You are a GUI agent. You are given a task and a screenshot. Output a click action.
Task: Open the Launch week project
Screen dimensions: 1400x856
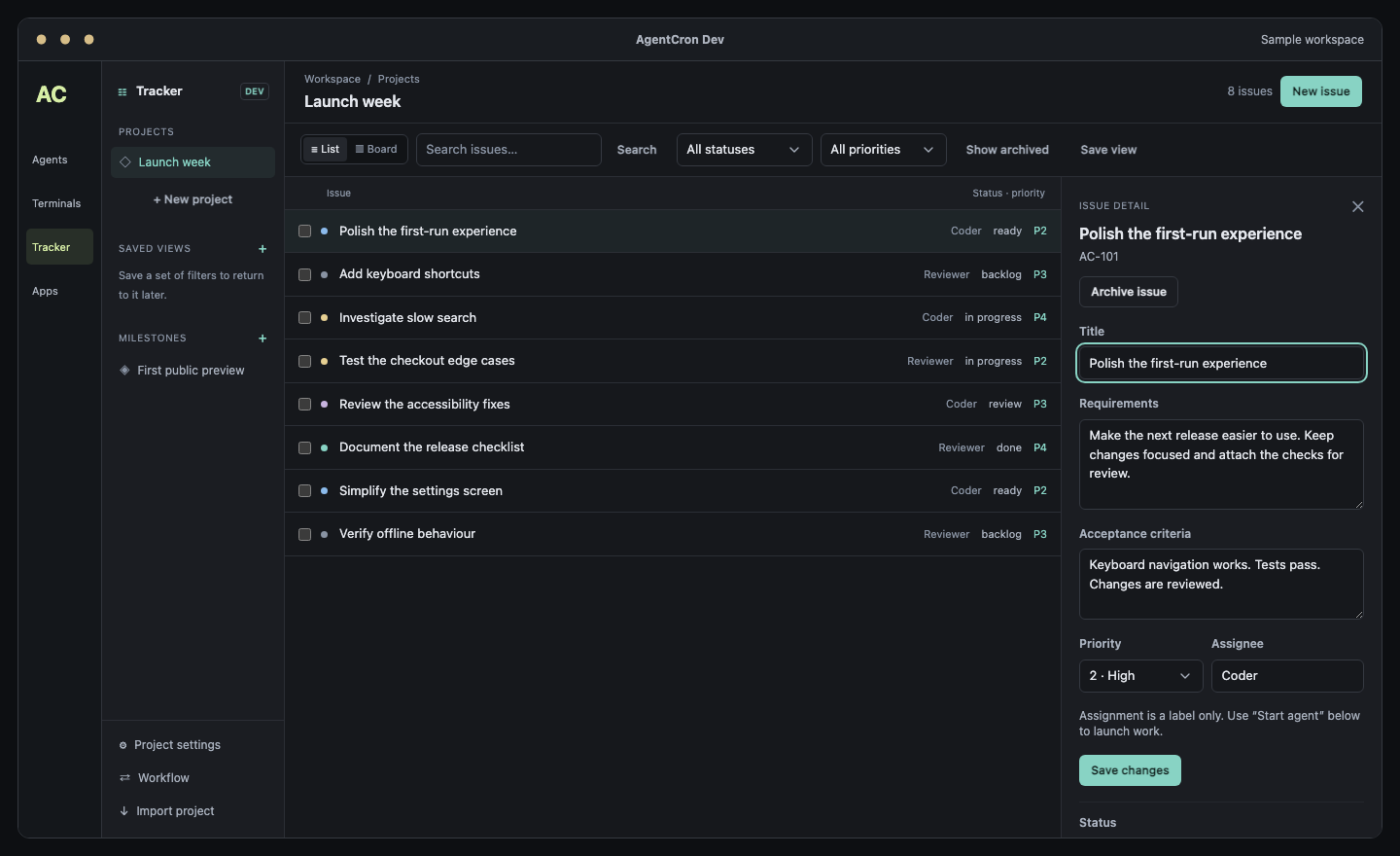(192, 162)
